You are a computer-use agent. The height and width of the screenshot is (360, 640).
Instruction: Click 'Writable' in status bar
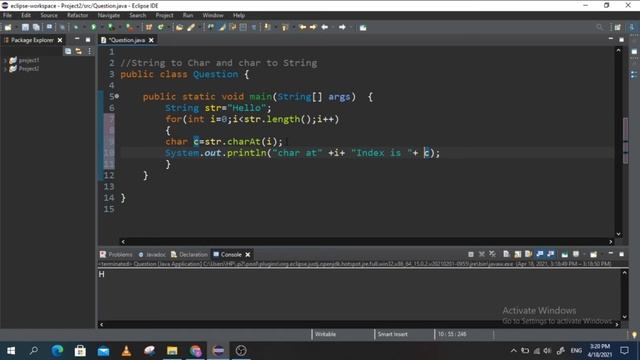[325, 334]
